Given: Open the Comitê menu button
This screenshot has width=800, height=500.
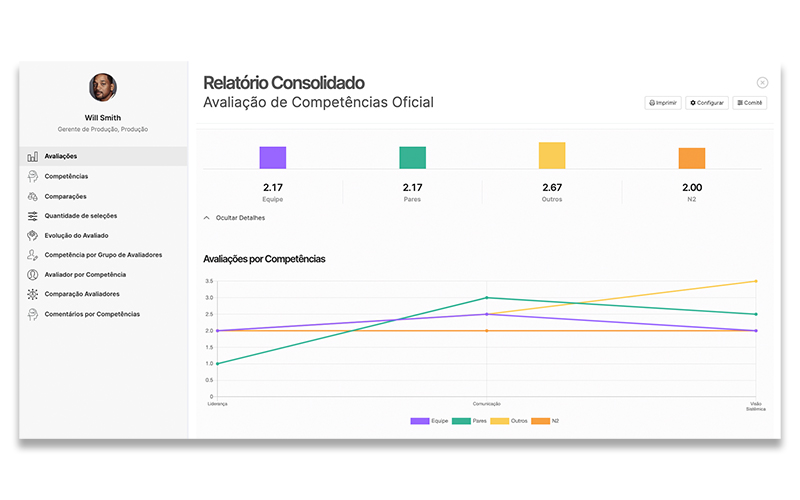Looking at the screenshot, I should [x=750, y=103].
